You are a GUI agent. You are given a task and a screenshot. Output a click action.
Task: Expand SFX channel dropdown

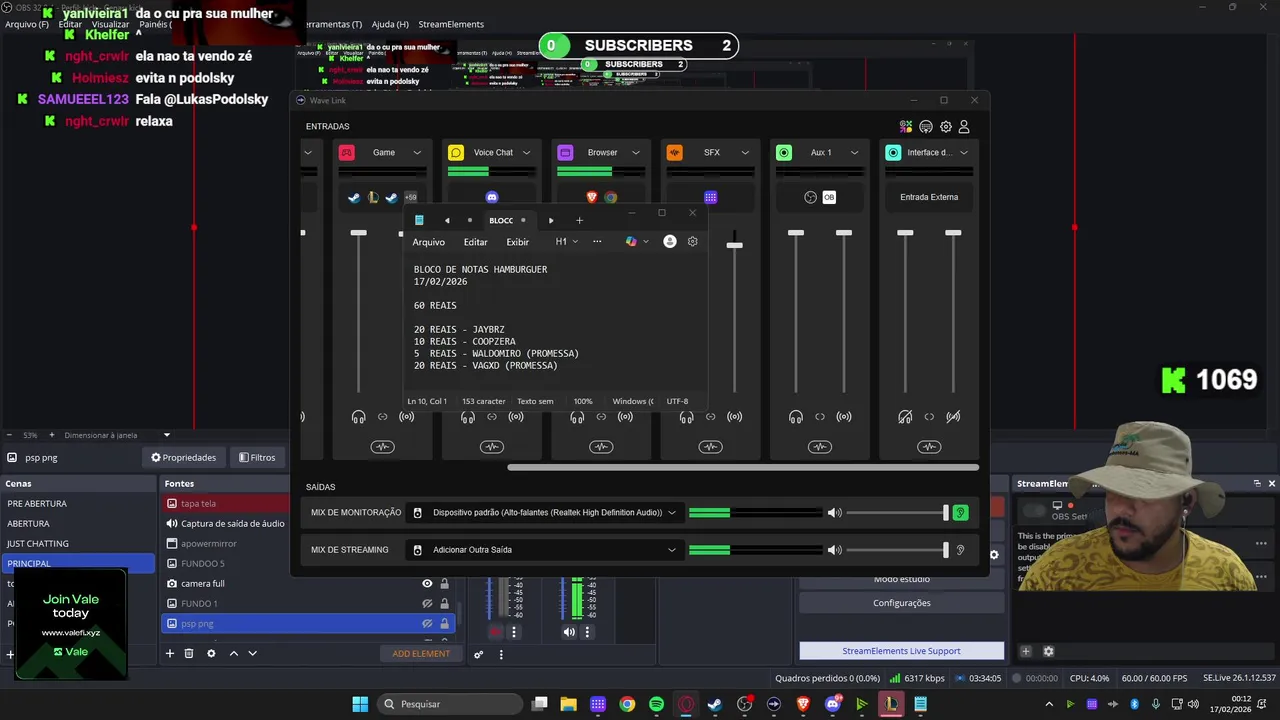click(745, 153)
